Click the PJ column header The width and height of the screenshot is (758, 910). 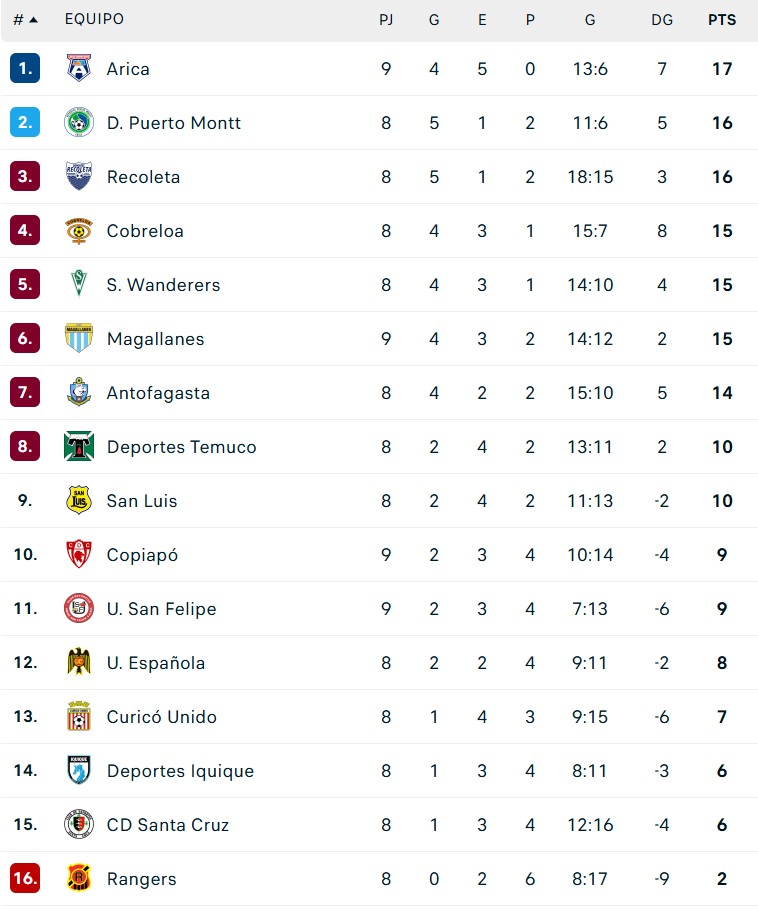[386, 20]
